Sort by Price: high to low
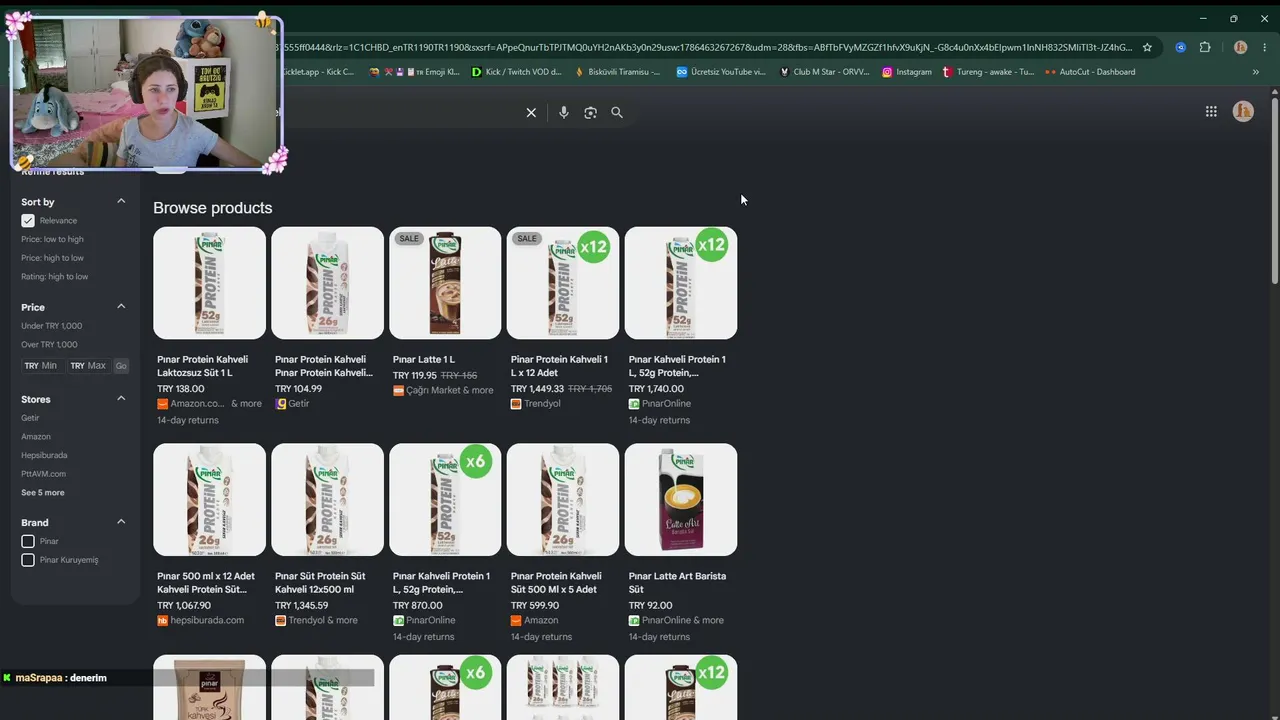This screenshot has width=1280, height=720. tap(52, 258)
